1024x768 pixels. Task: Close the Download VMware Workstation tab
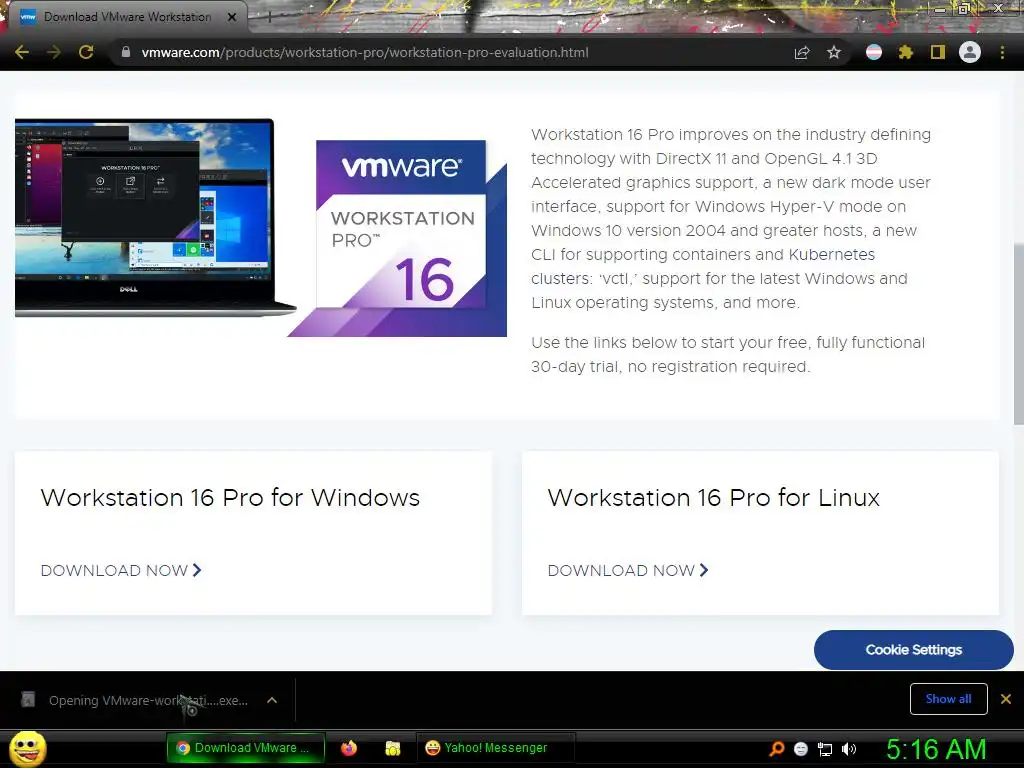(232, 17)
